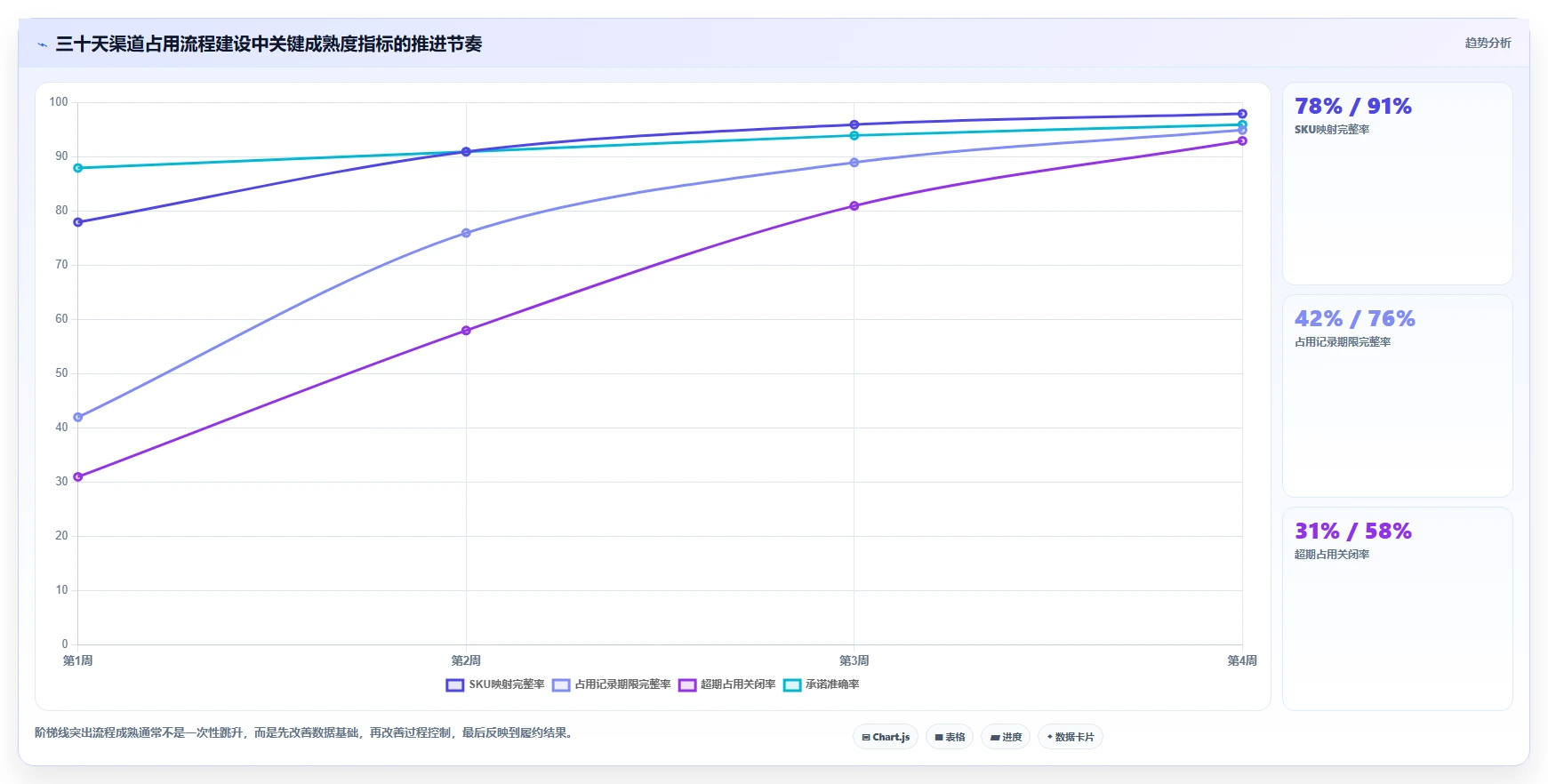Click the trend icon beside the chart title

click(x=42, y=44)
